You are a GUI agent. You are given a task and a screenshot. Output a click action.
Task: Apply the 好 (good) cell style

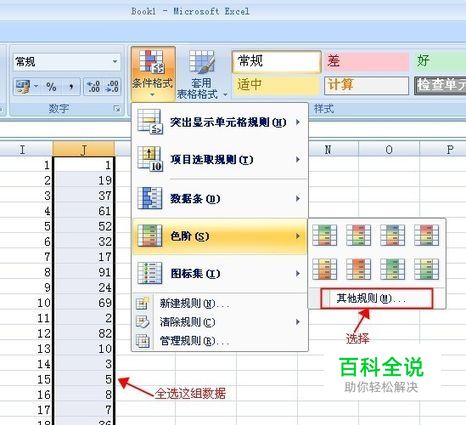point(440,61)
